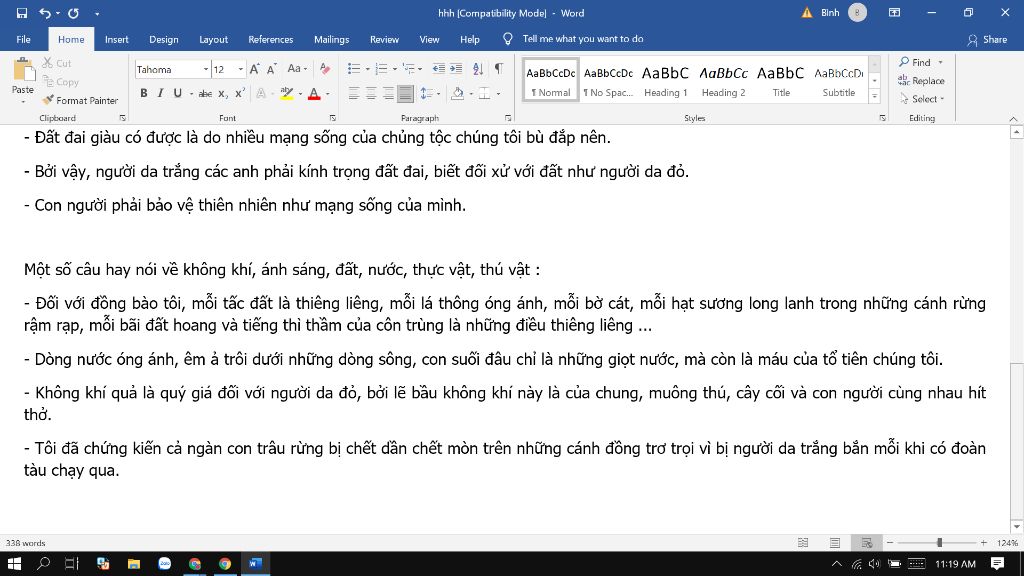Image resolution: width=1024 pixels, height=576 pixels.
Task: Open the line spacing dropdown
Action: coord(438,94)
